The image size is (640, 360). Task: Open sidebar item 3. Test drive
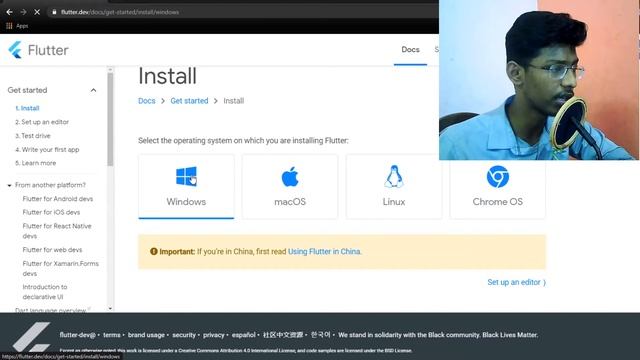coord(33,136)
